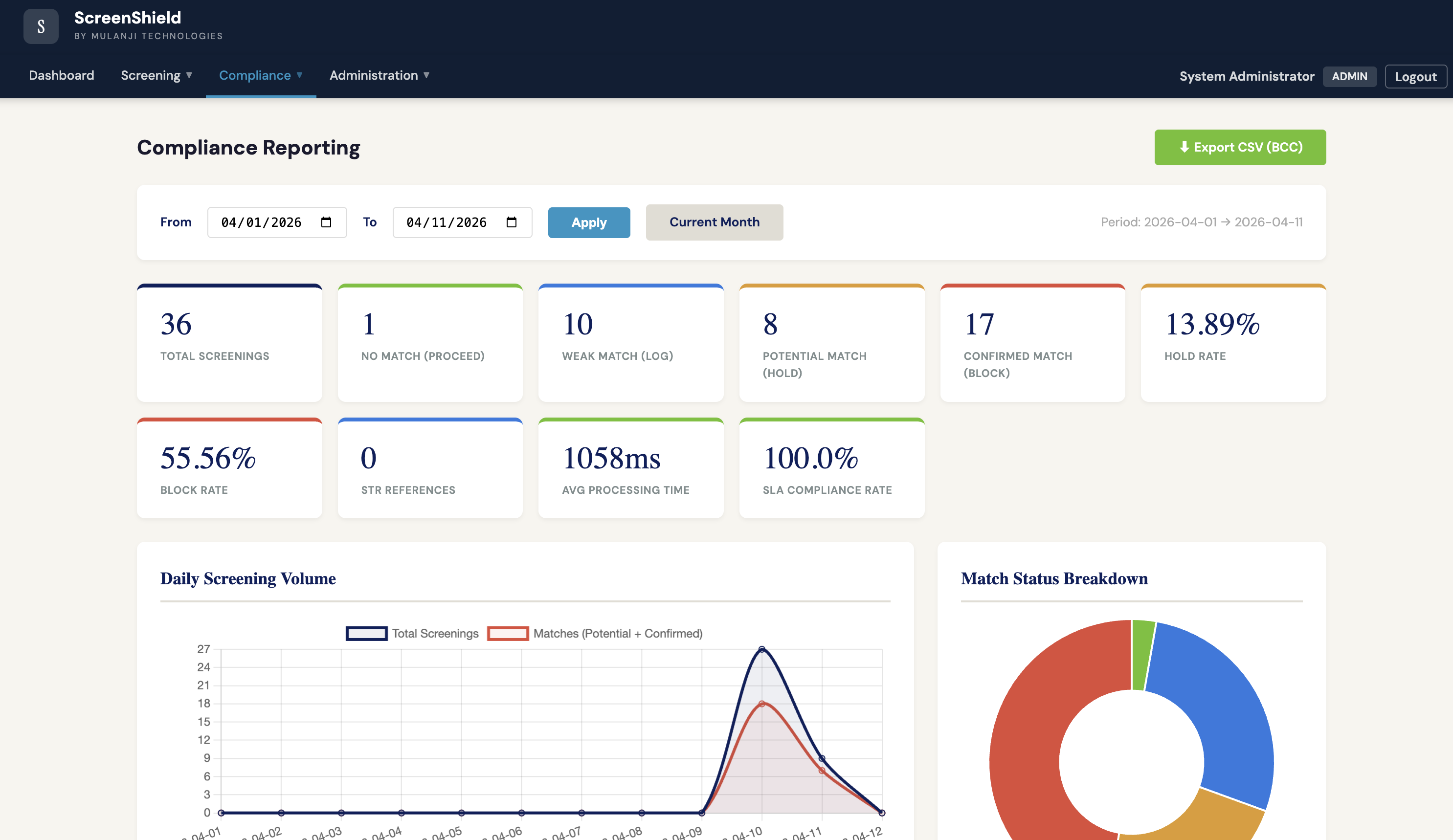Select the Current Month preset
Screen dimensions: 1453x840
pyautogui.click(x=715, y=222)
